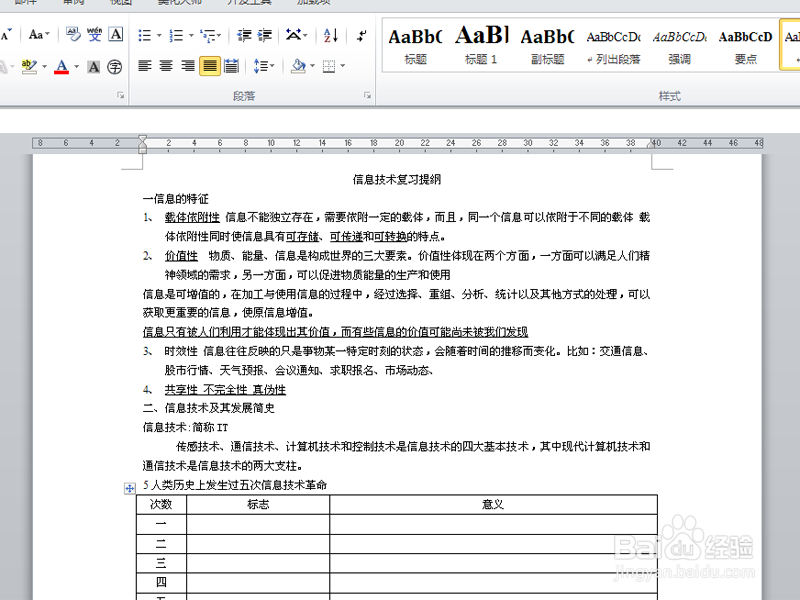
Task: Click the Increase Indent icon
Action: pyautogui.click(x=264, y=35)
